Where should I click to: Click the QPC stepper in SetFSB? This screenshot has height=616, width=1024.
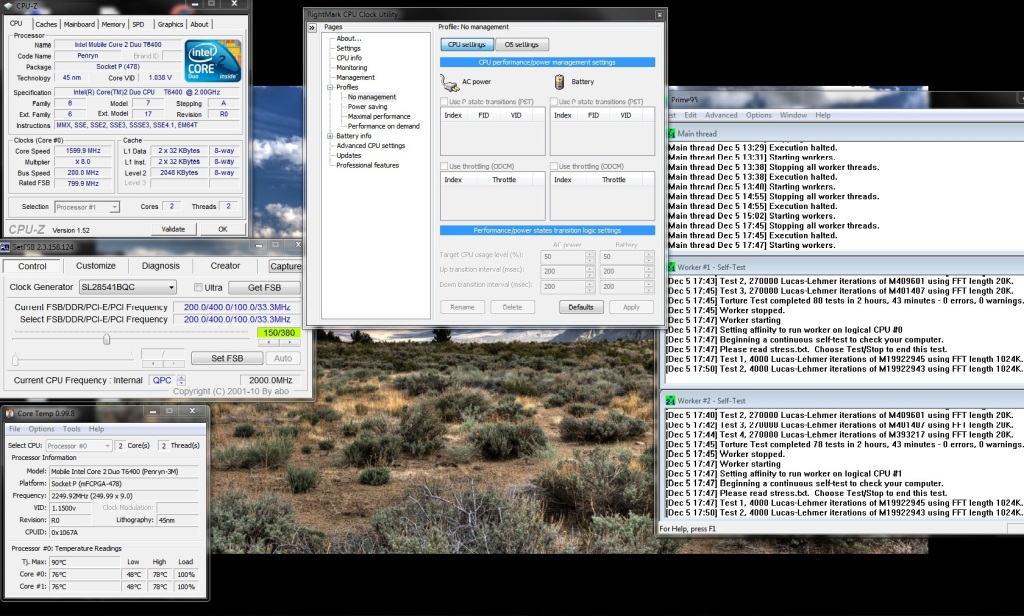click(x=182, y=380)
